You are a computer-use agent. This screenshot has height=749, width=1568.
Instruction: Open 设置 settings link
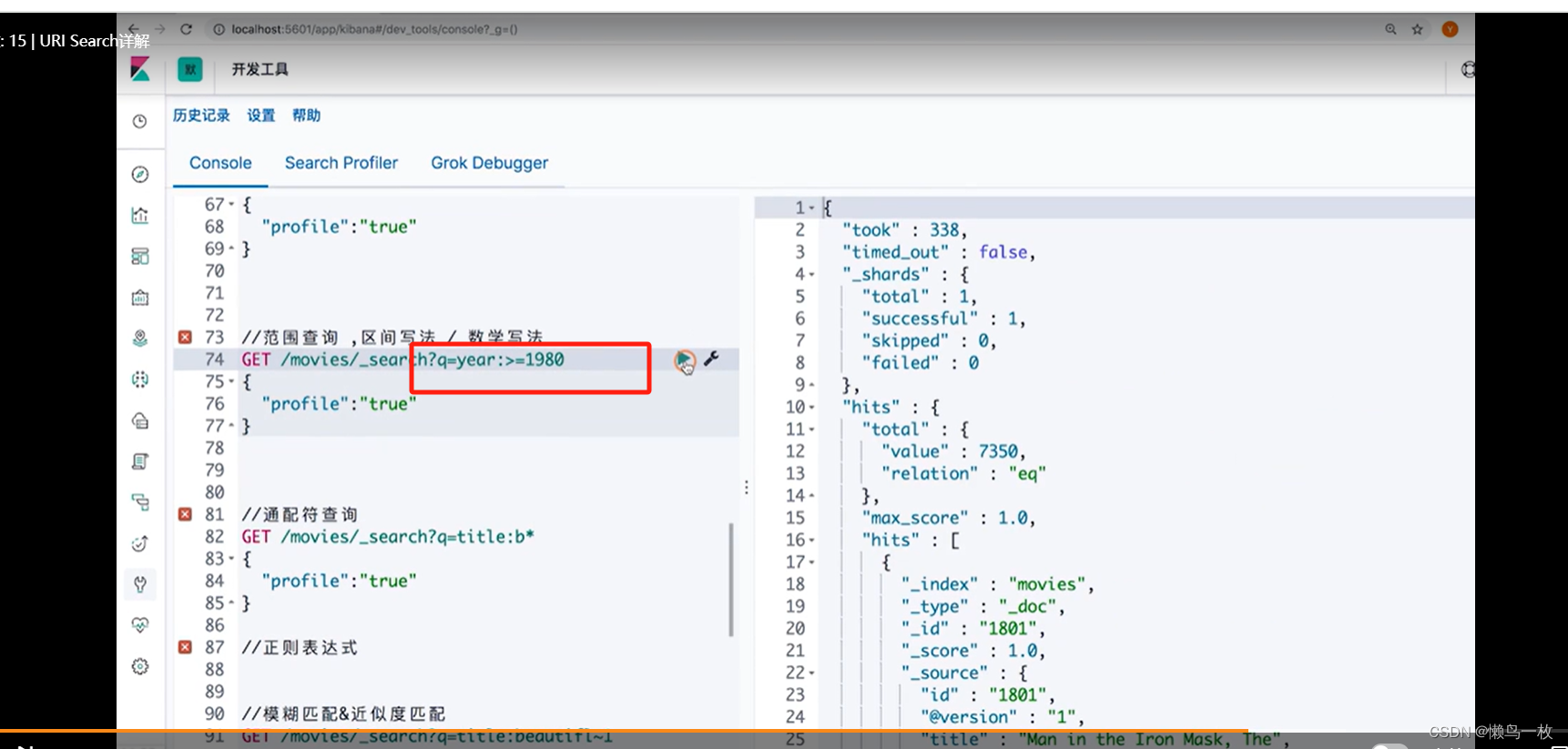tap(261, 116)
